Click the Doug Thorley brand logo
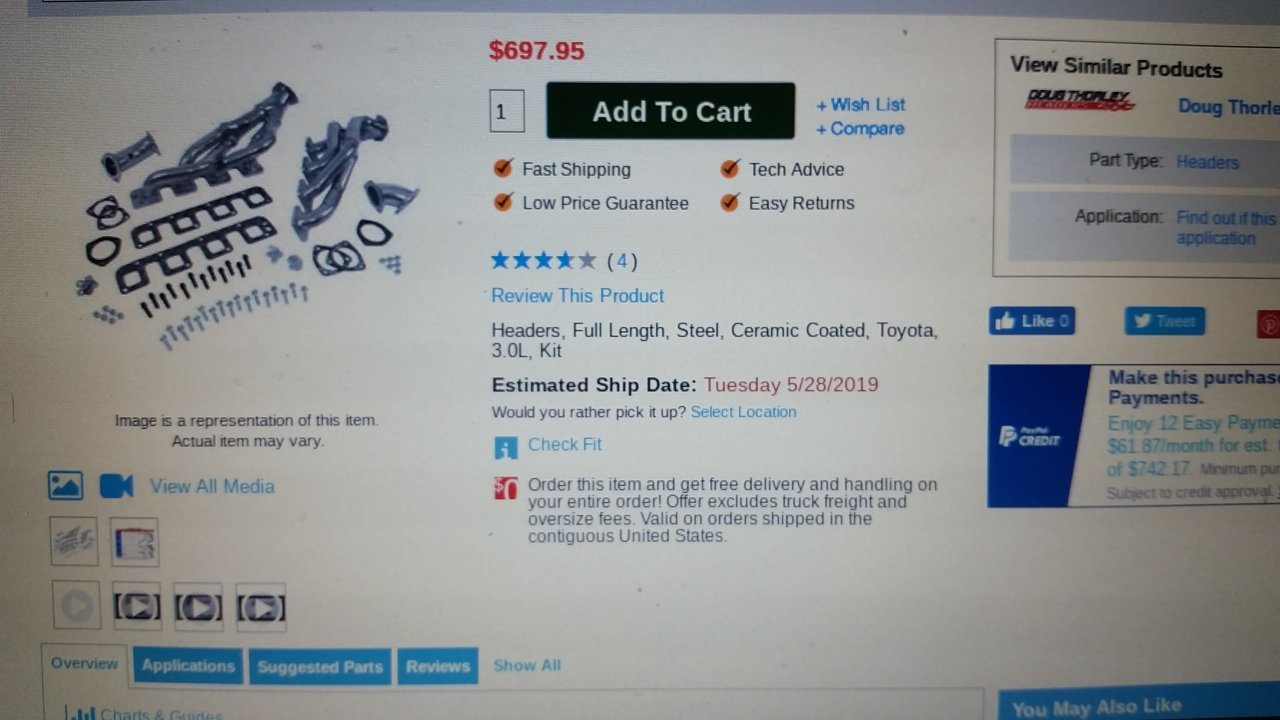This screenshot has width=1280, height=720. (x=1080, y=100)
